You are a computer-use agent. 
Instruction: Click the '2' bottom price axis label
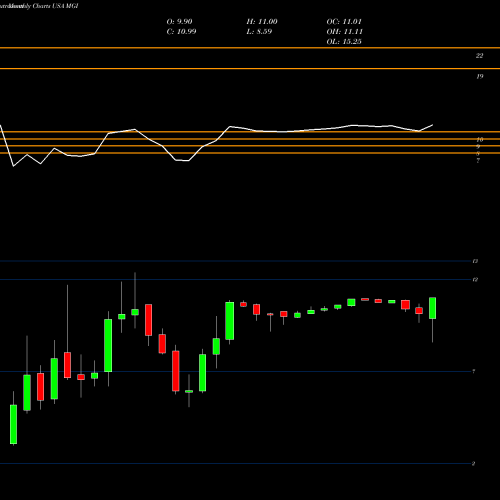(x=473, y=463)
